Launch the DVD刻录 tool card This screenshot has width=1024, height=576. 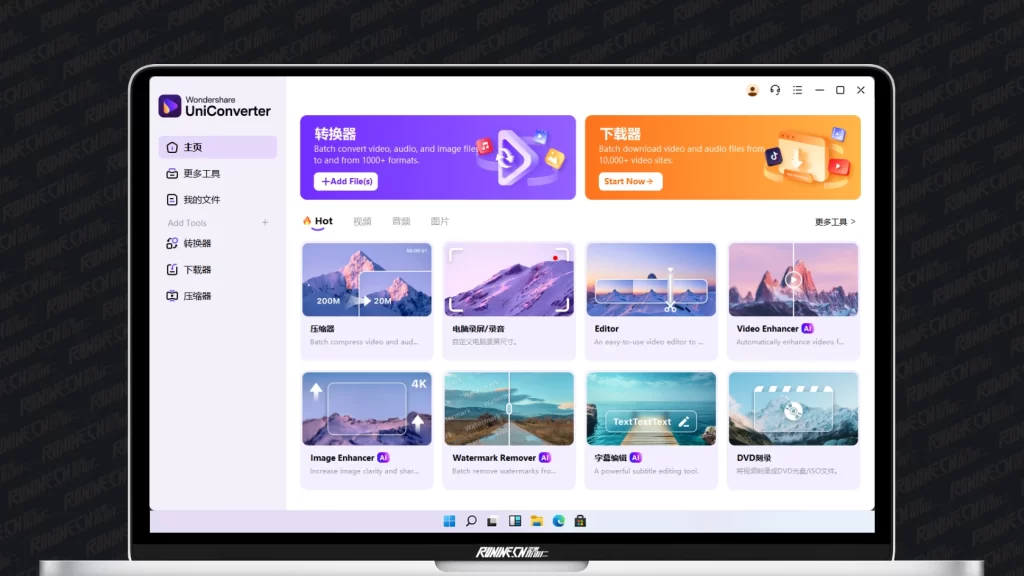pos(793,429)
